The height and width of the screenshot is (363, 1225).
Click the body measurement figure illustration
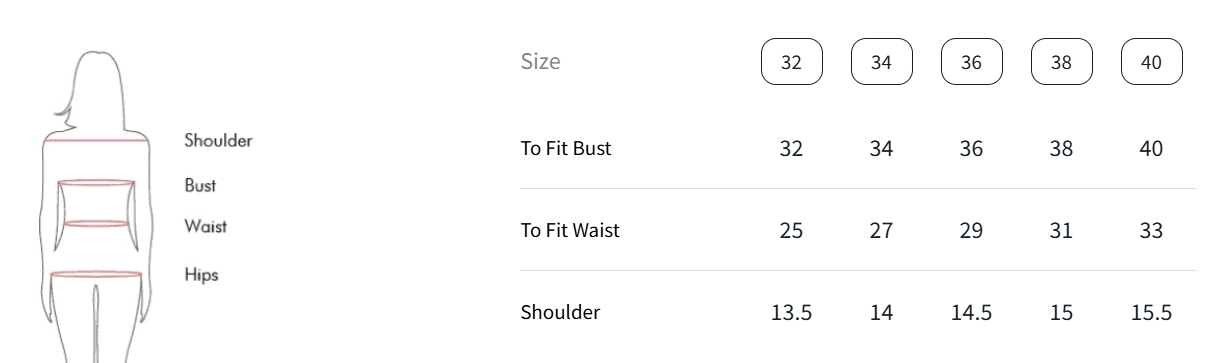[96, 206]
